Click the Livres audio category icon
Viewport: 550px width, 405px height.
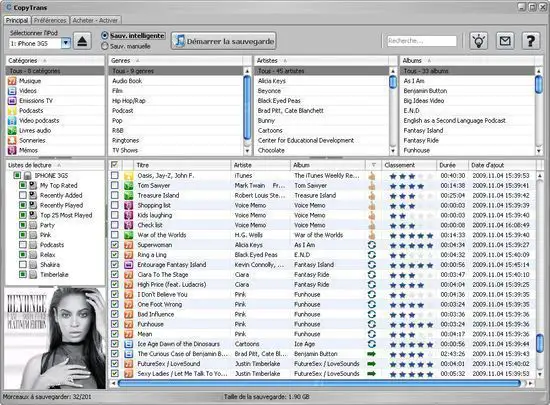(12, 130)
